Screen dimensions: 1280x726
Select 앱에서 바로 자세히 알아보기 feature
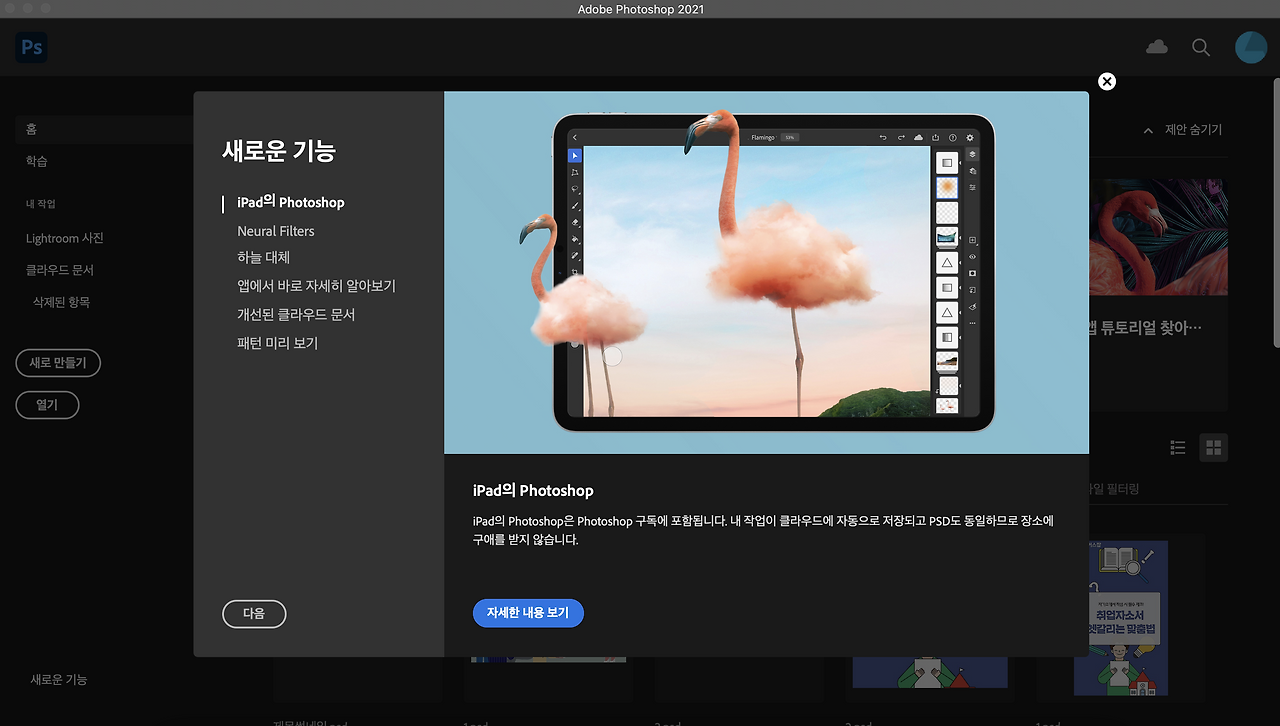(317, 286)
